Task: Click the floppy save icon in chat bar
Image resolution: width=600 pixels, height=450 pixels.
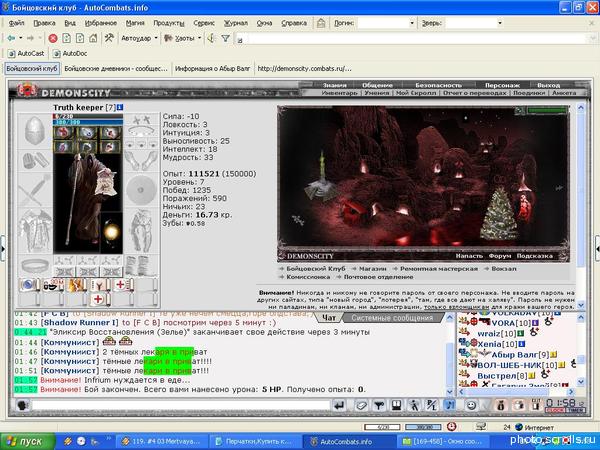Action: pyautogui.click(x=397, y=405)
